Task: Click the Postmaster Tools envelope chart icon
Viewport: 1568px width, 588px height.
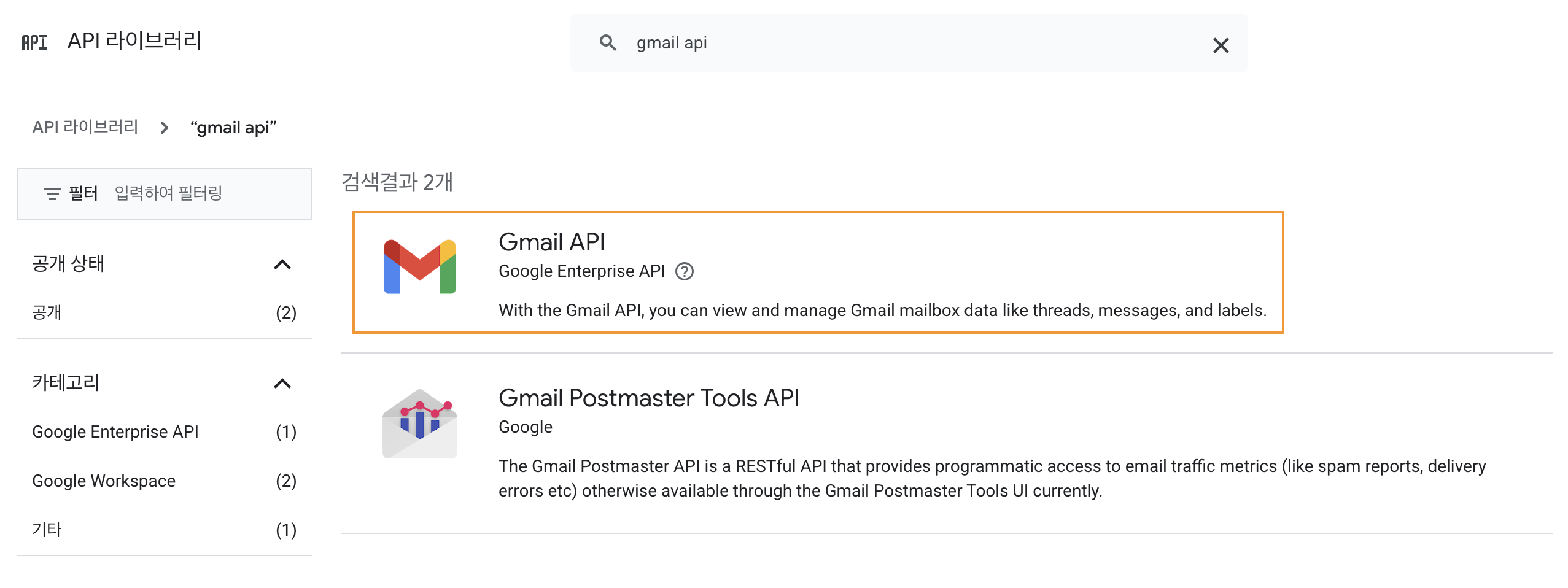Action: (420, 424)
